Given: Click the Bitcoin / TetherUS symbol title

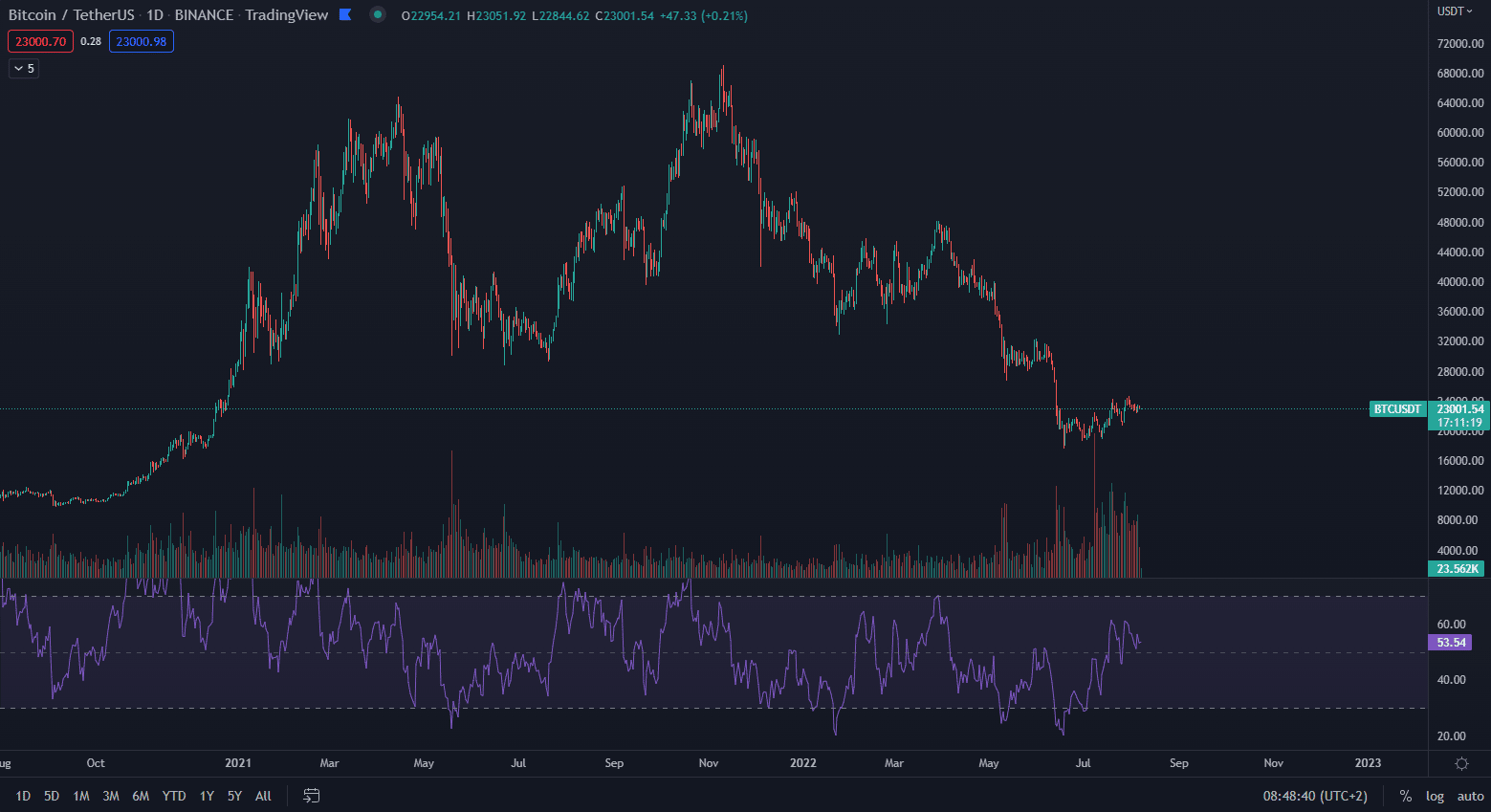Looking at the screenshot, I should (x=72, y=15).
